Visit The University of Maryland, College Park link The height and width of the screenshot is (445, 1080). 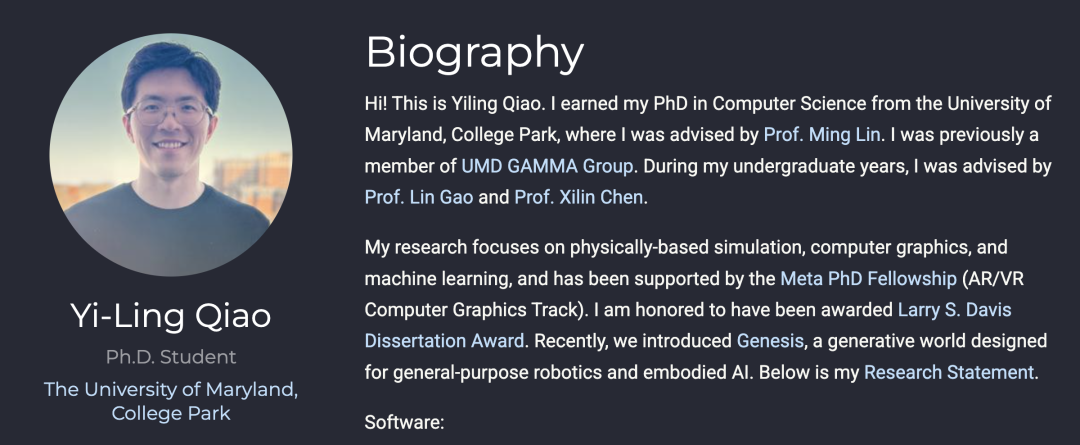click(171, 401)
